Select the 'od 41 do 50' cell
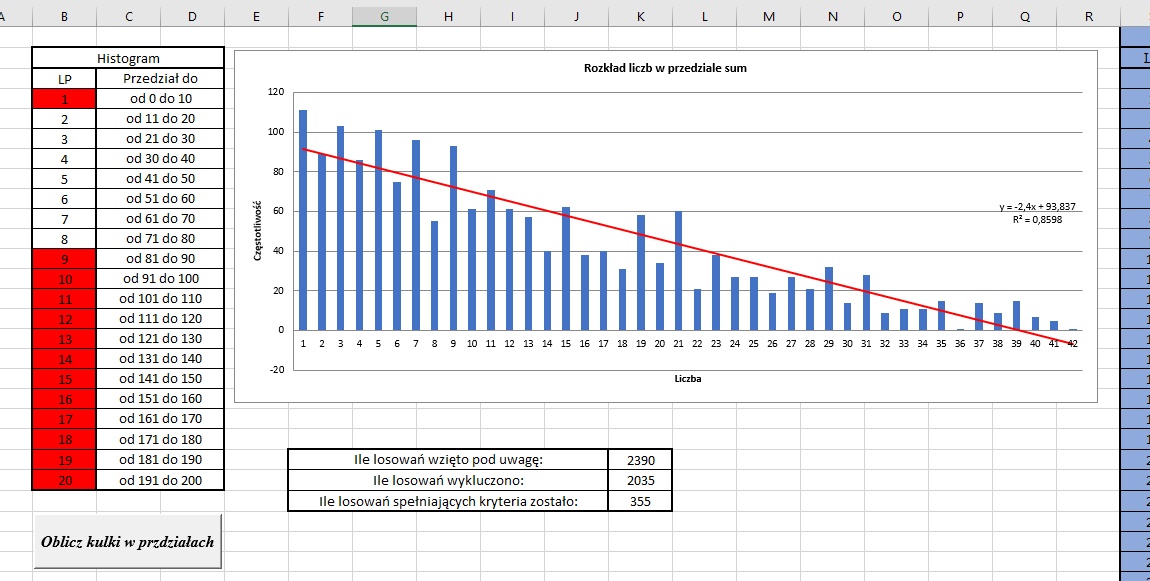The image size is (1150, 581). pos(160,179)
